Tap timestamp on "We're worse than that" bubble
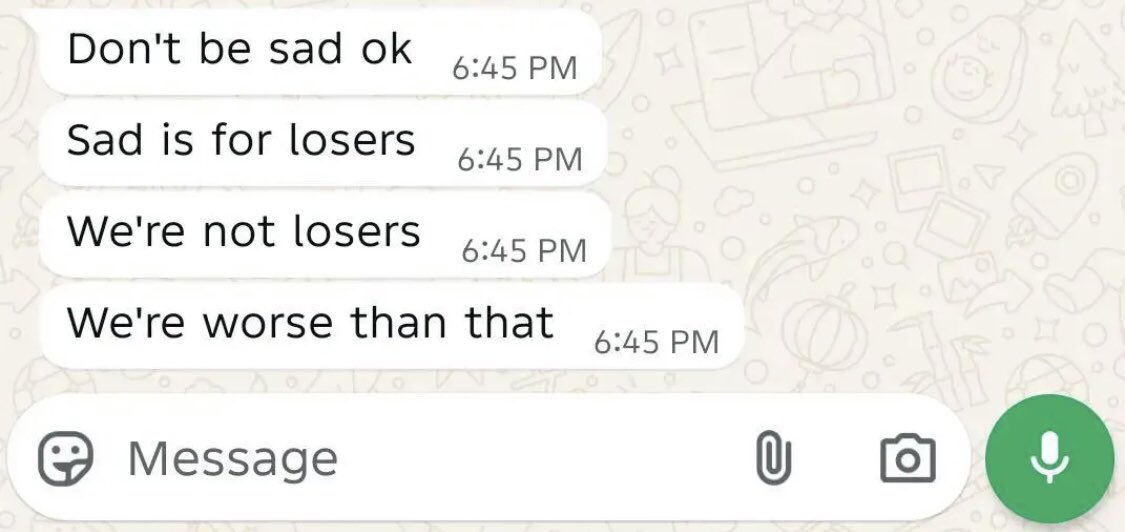The image size is (1125, 532). (x=656, y=342)
